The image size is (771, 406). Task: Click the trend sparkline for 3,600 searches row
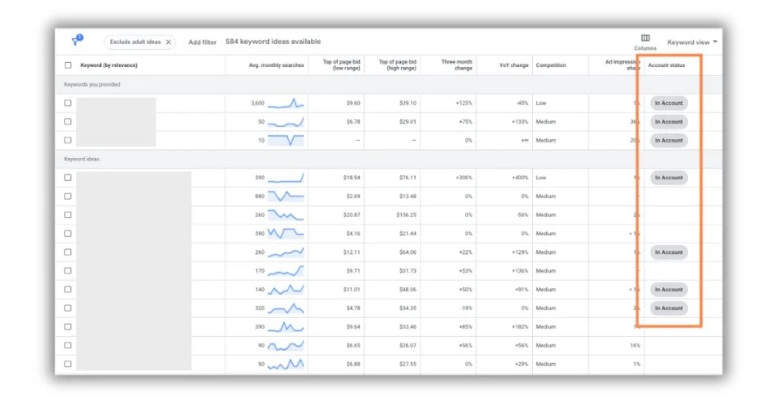(285, 103)
